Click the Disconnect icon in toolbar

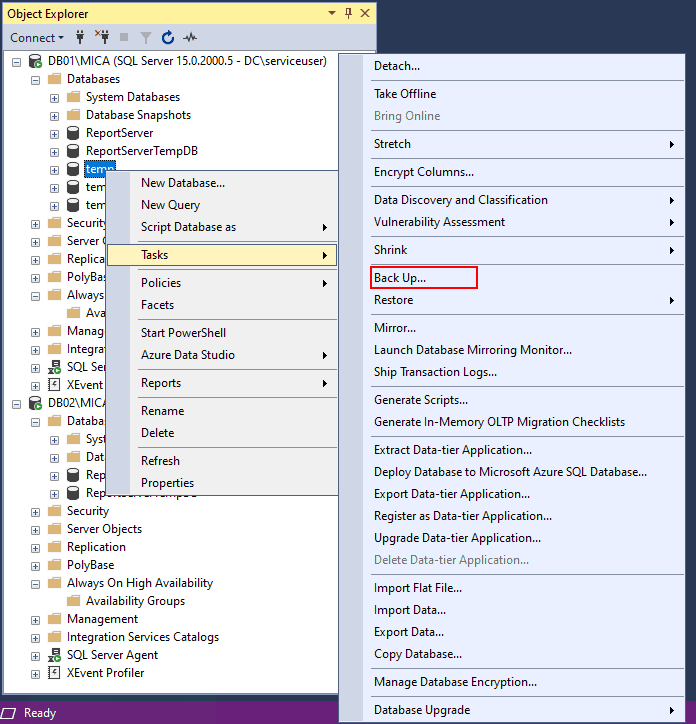click(102, 38)
